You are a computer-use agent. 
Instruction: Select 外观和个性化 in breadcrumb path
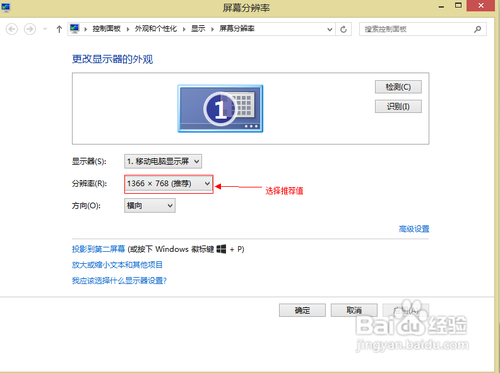(x=156, y=29)
